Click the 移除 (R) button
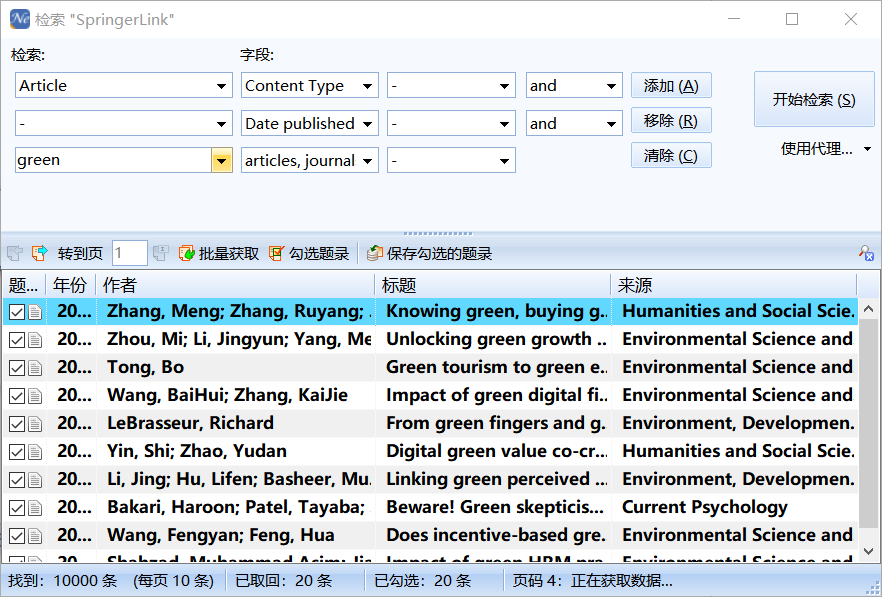This screenshot has width=882, height=597. click(x=671, y=120)
